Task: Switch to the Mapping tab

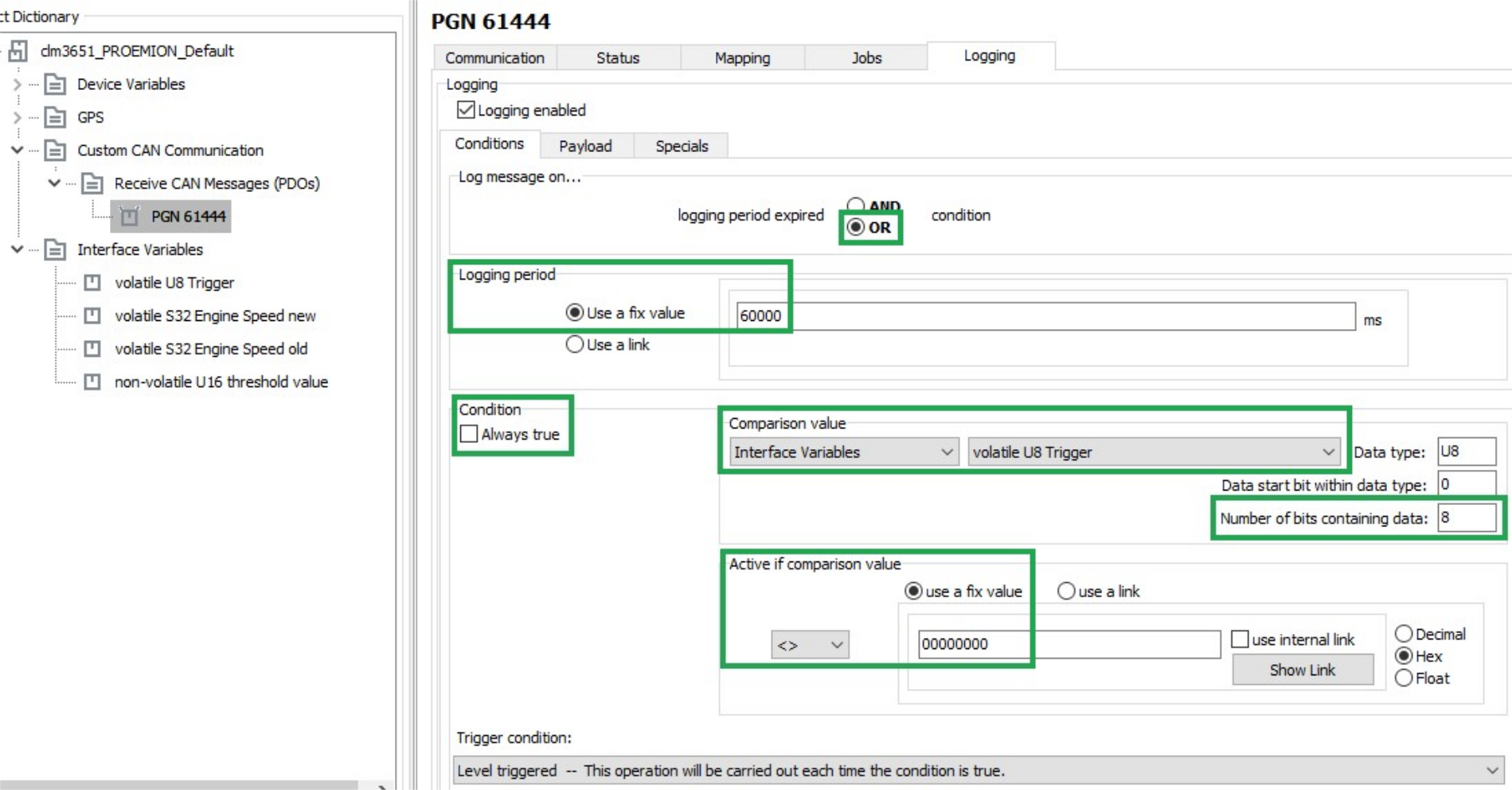Action: pos(741,58)
